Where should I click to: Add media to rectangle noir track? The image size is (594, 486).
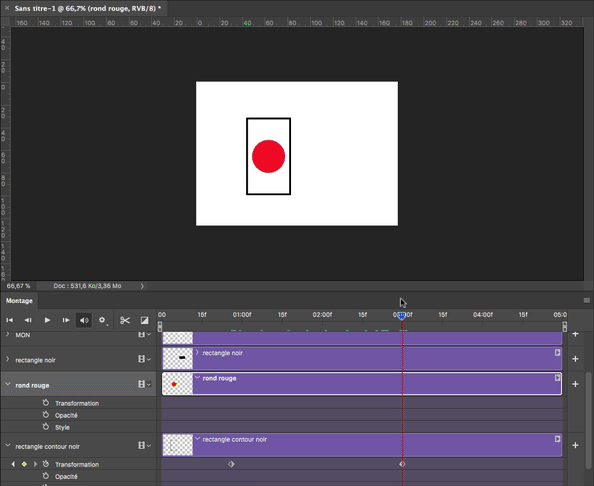coord(575,359)
